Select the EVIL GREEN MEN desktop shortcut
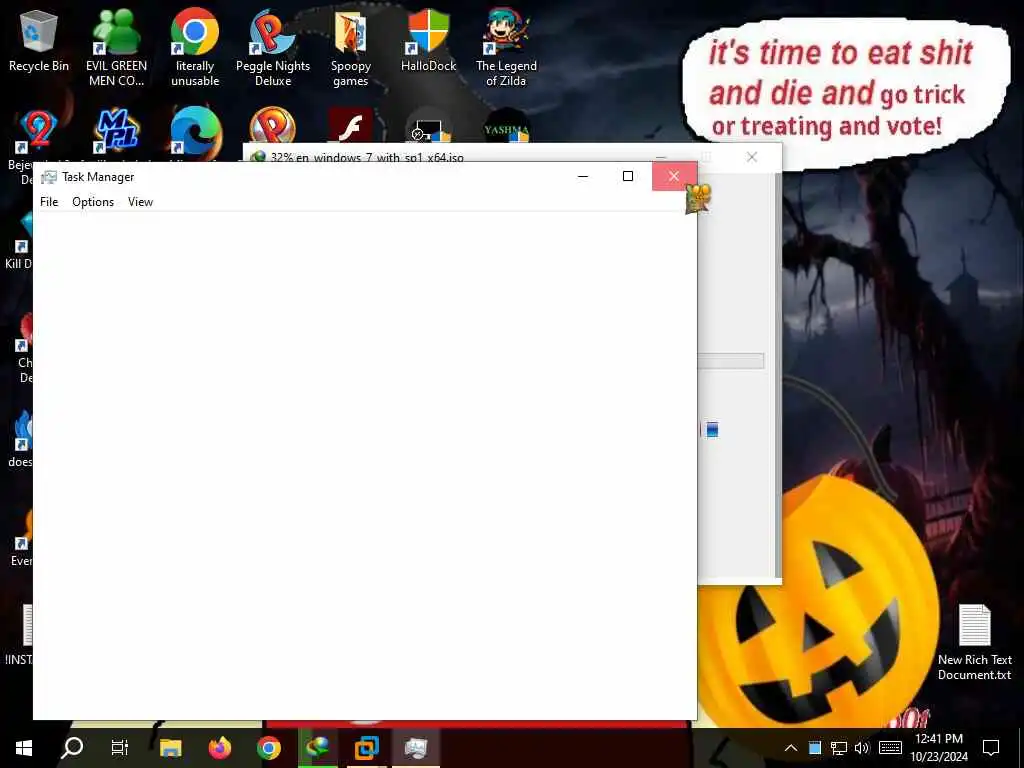This screenshot has width=1024, height=768. tap(116, 48)
